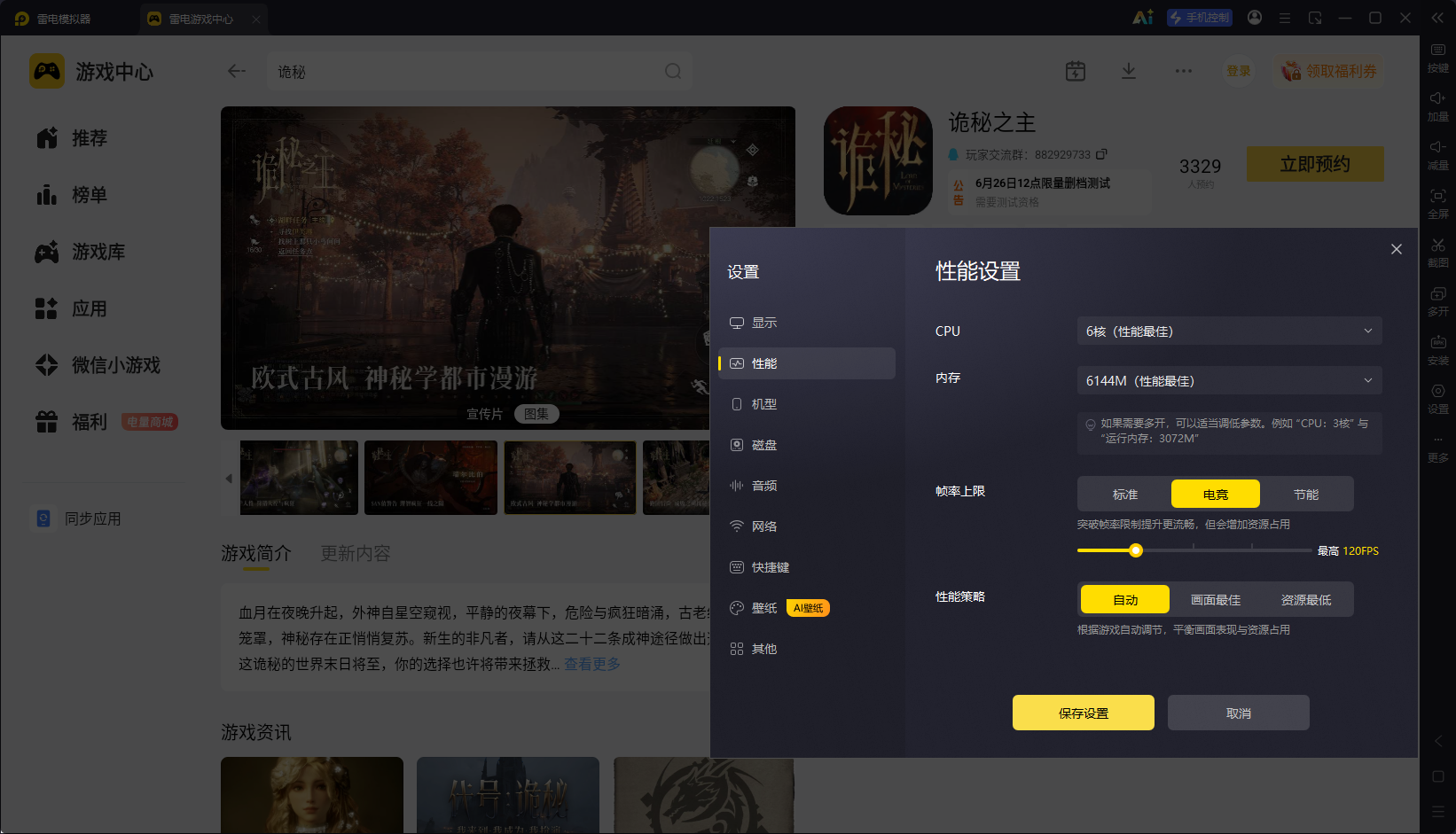Viewport: 1456px width, 834px height.
Task: Choose 自动 performance strategy
Action: click(x=1125, y=600)
